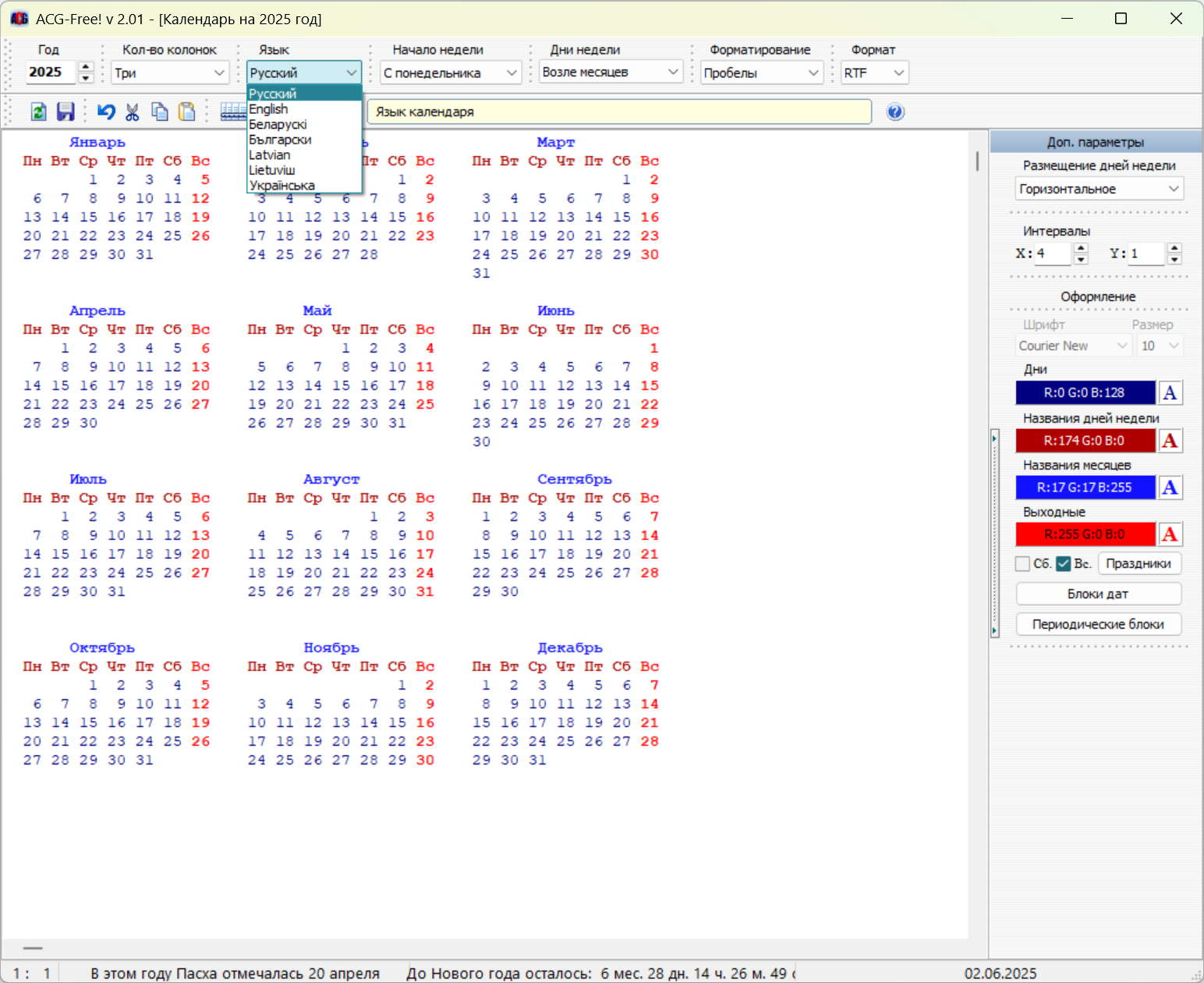
Task: Open font settings for month names (Названия месяцев)
Action: [1170, 488]
